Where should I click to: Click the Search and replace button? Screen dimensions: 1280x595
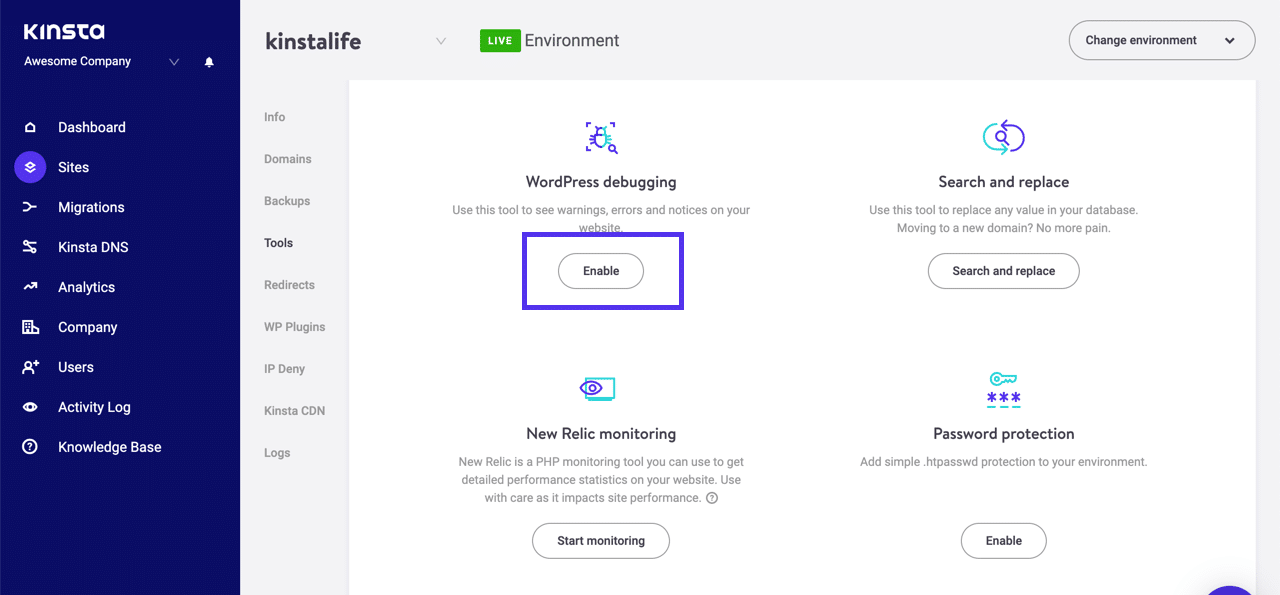(1003, 270)
